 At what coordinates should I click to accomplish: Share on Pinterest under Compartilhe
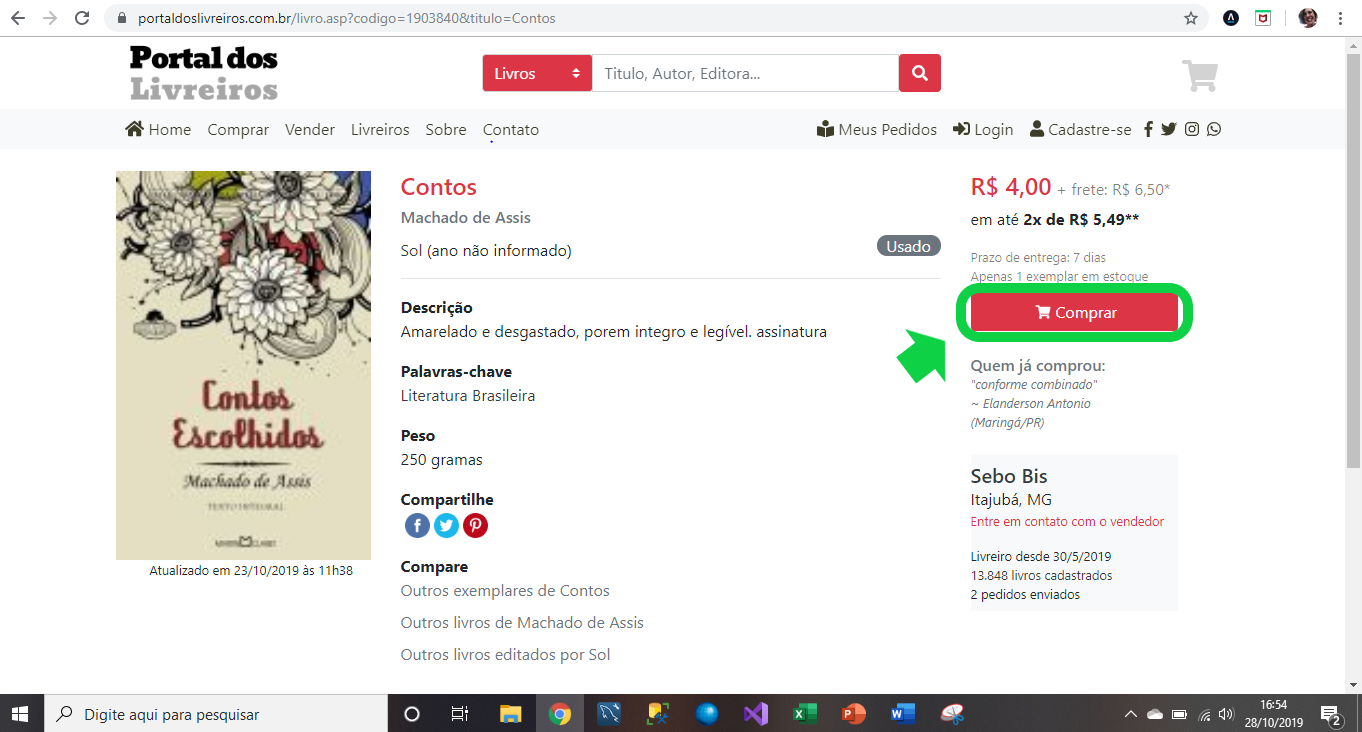(x=475, y=525)
